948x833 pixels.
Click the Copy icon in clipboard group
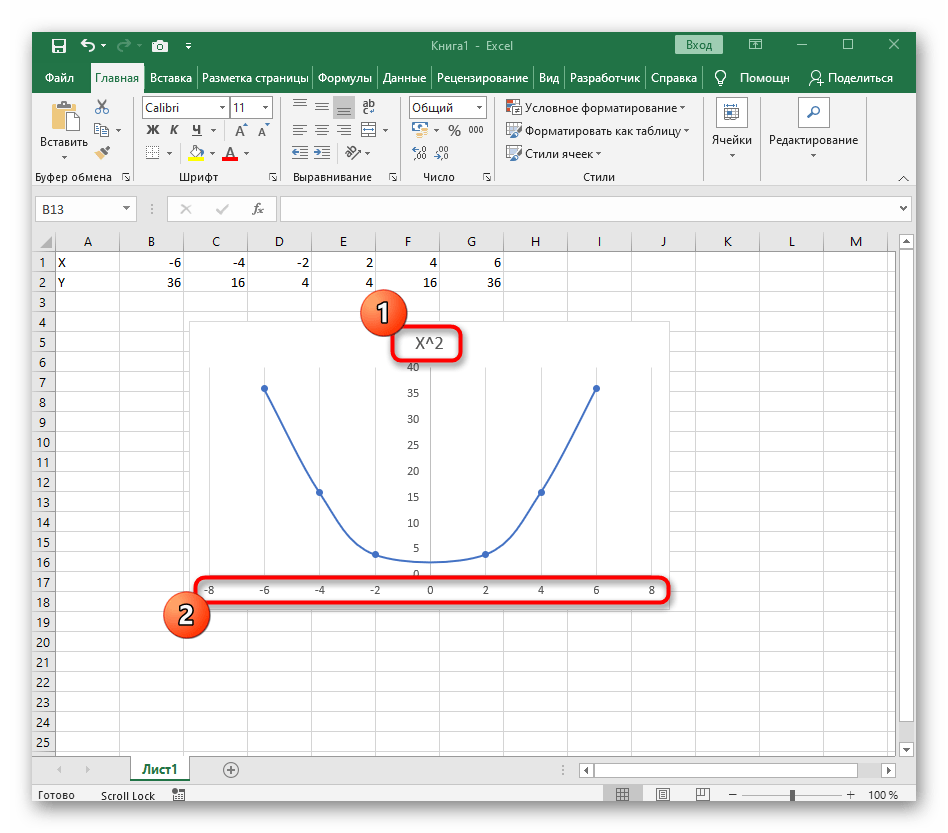(102, 130)
